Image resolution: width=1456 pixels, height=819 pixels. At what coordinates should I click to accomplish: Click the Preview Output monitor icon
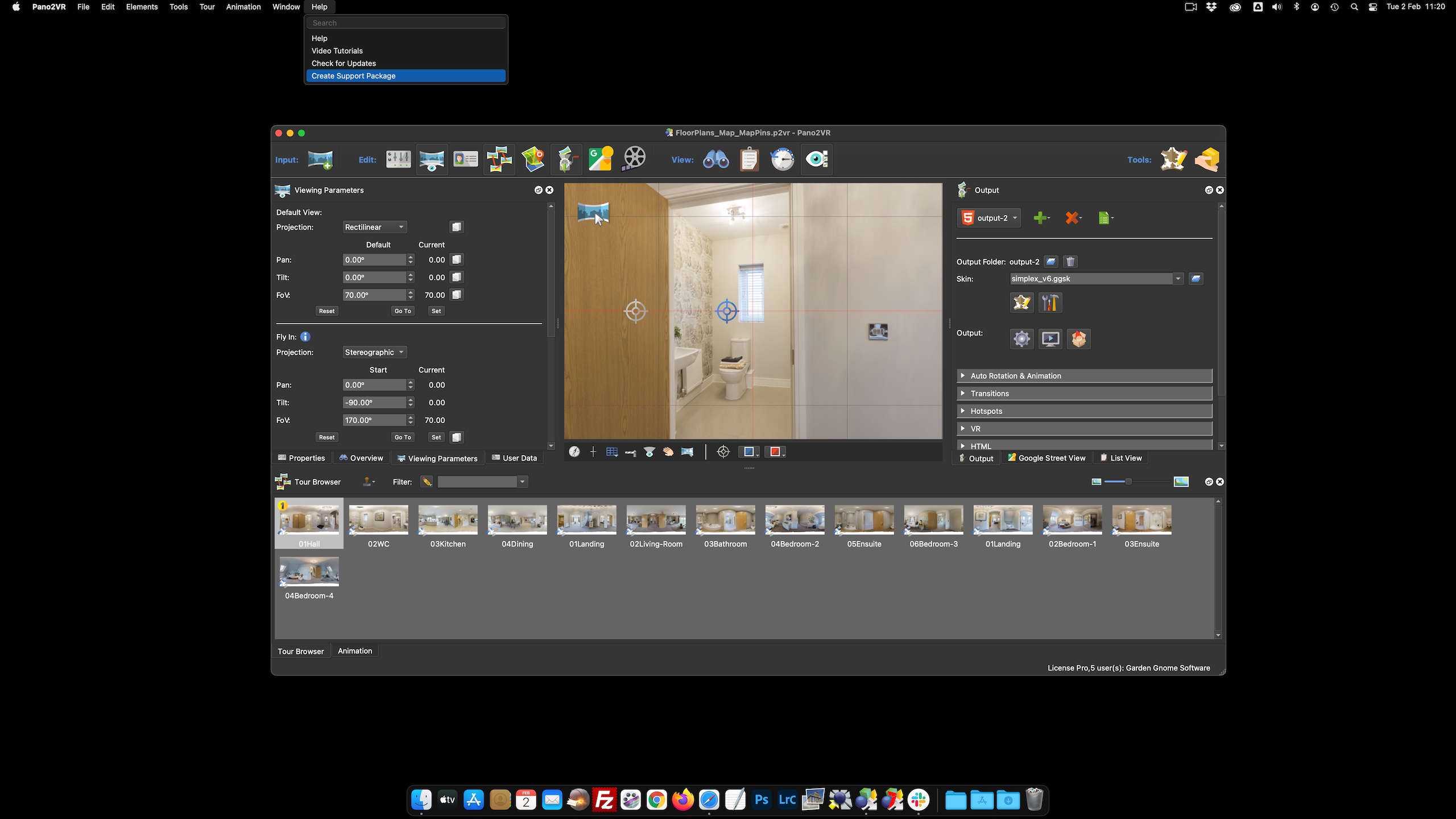[x=1050, y=339]
